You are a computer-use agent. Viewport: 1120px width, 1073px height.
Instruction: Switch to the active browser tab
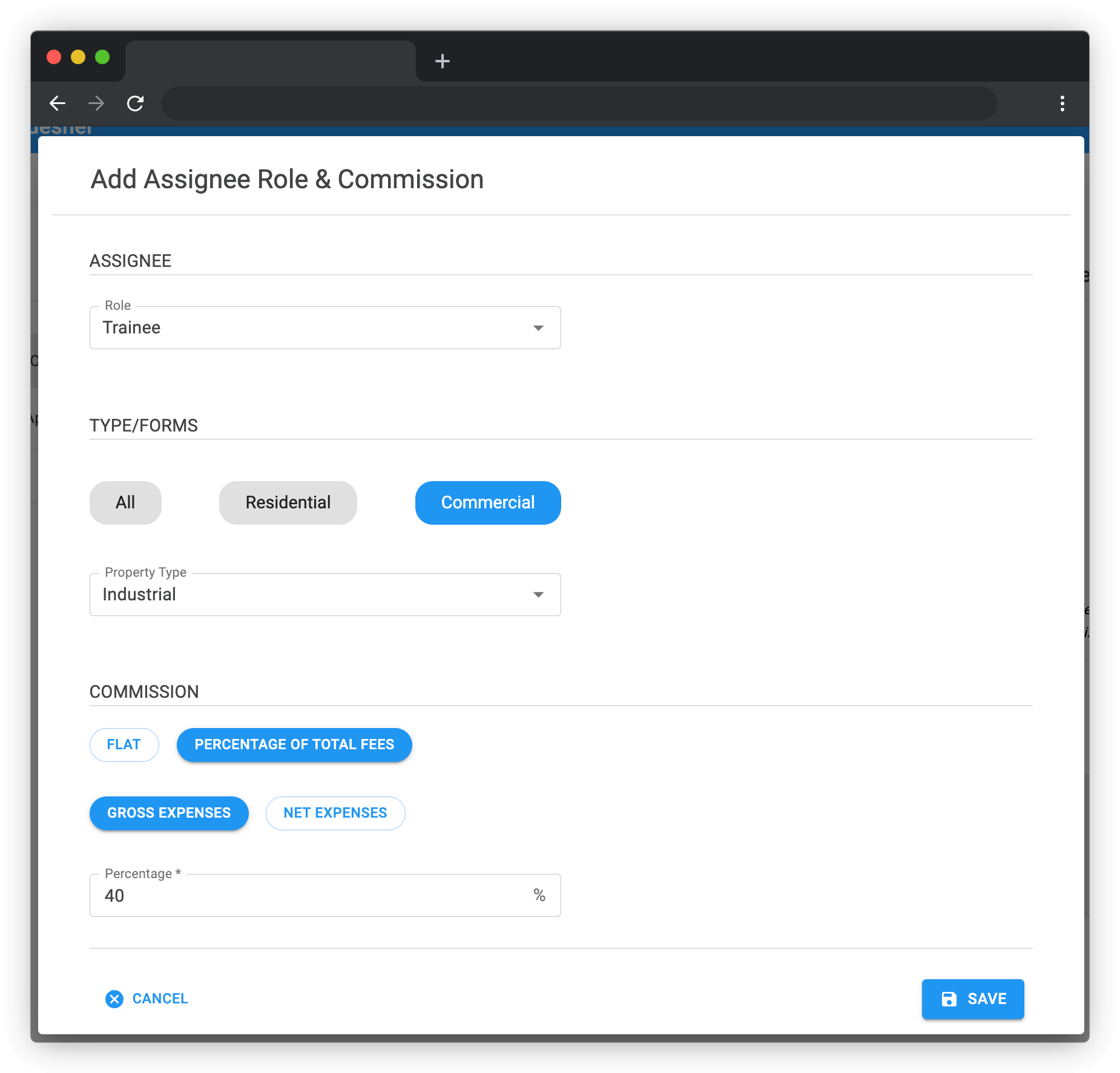(271, 61)
